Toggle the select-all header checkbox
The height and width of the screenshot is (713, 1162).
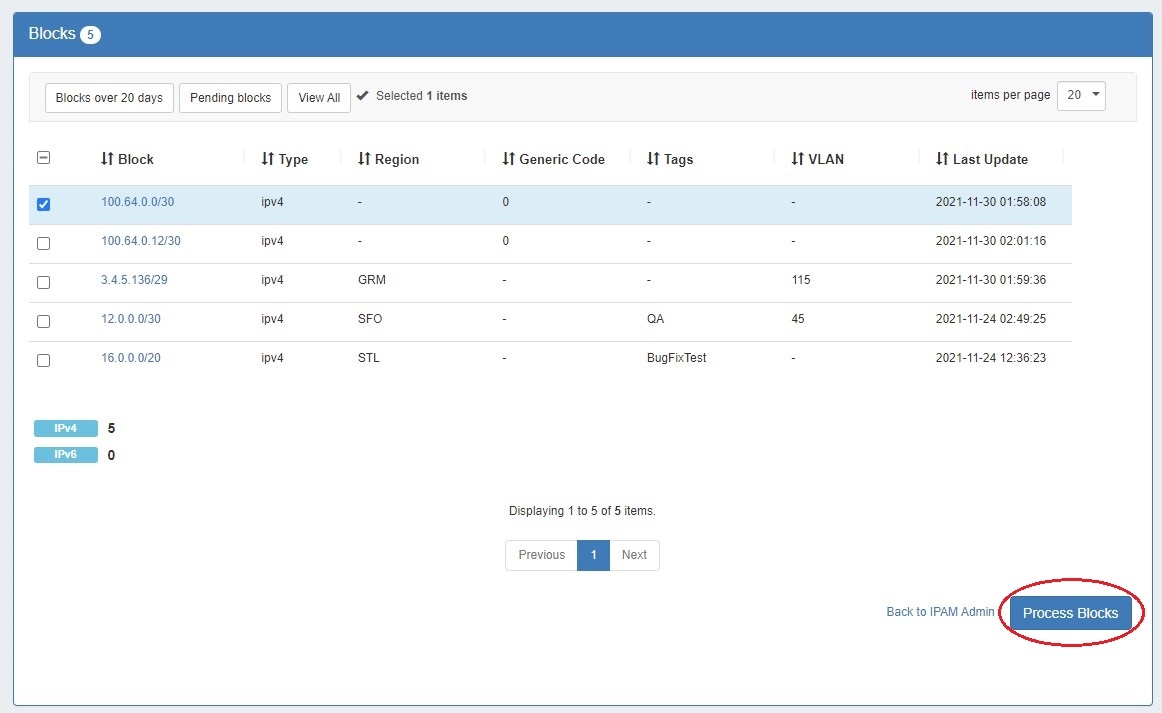43,158
